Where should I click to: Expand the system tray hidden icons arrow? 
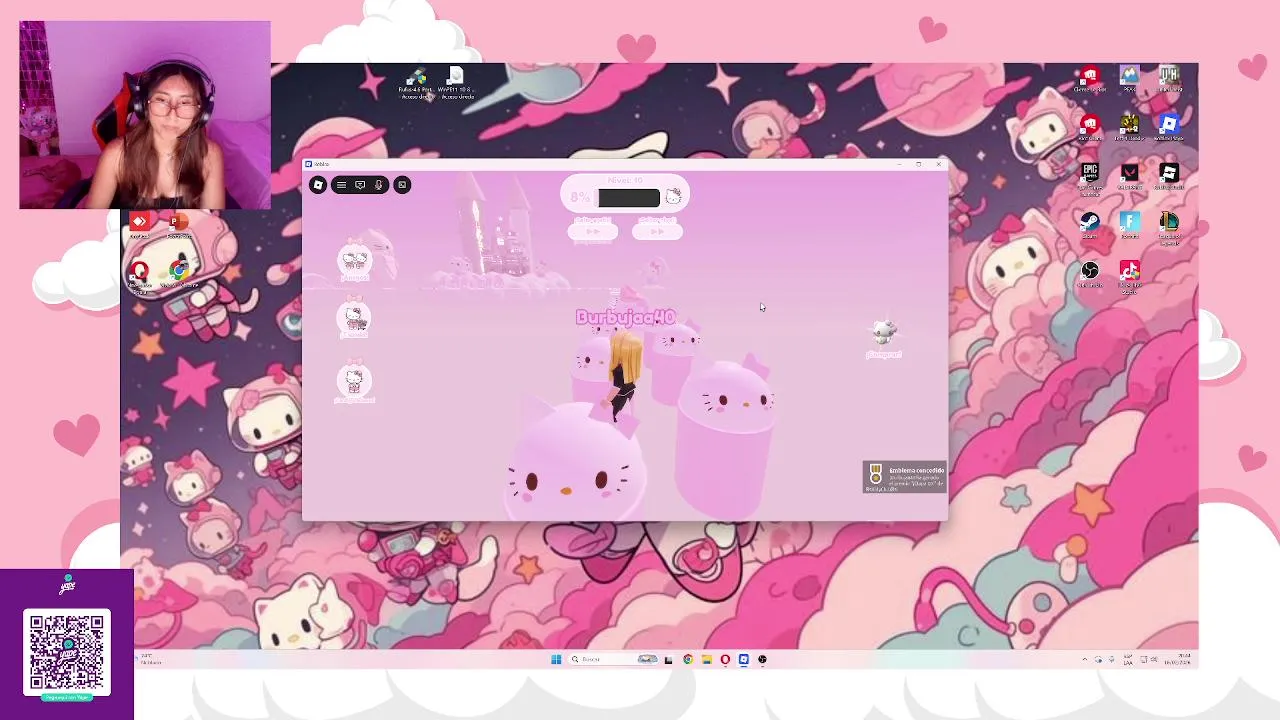(1085, 660)
